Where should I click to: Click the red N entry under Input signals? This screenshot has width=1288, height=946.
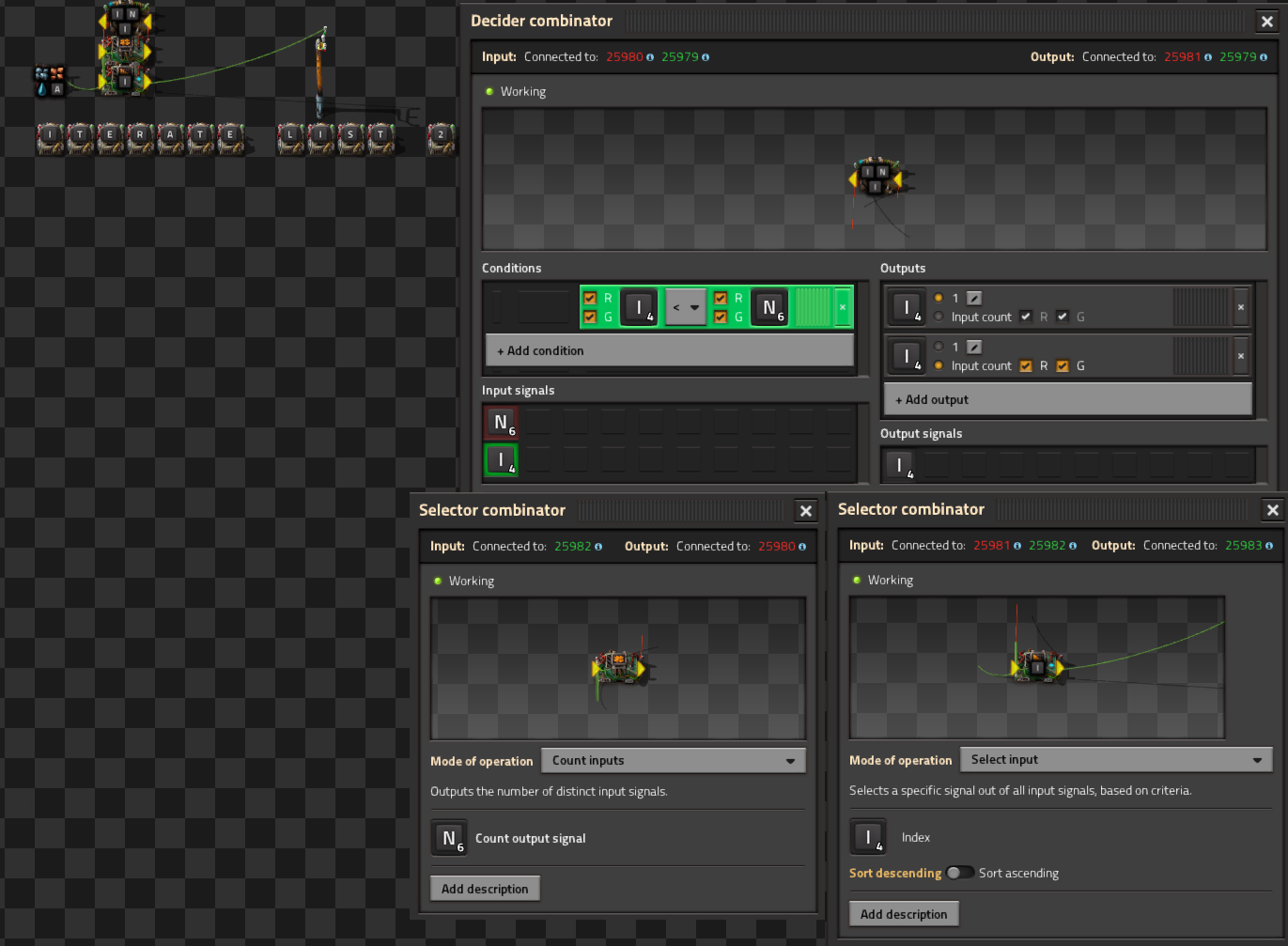coord(501,422)
